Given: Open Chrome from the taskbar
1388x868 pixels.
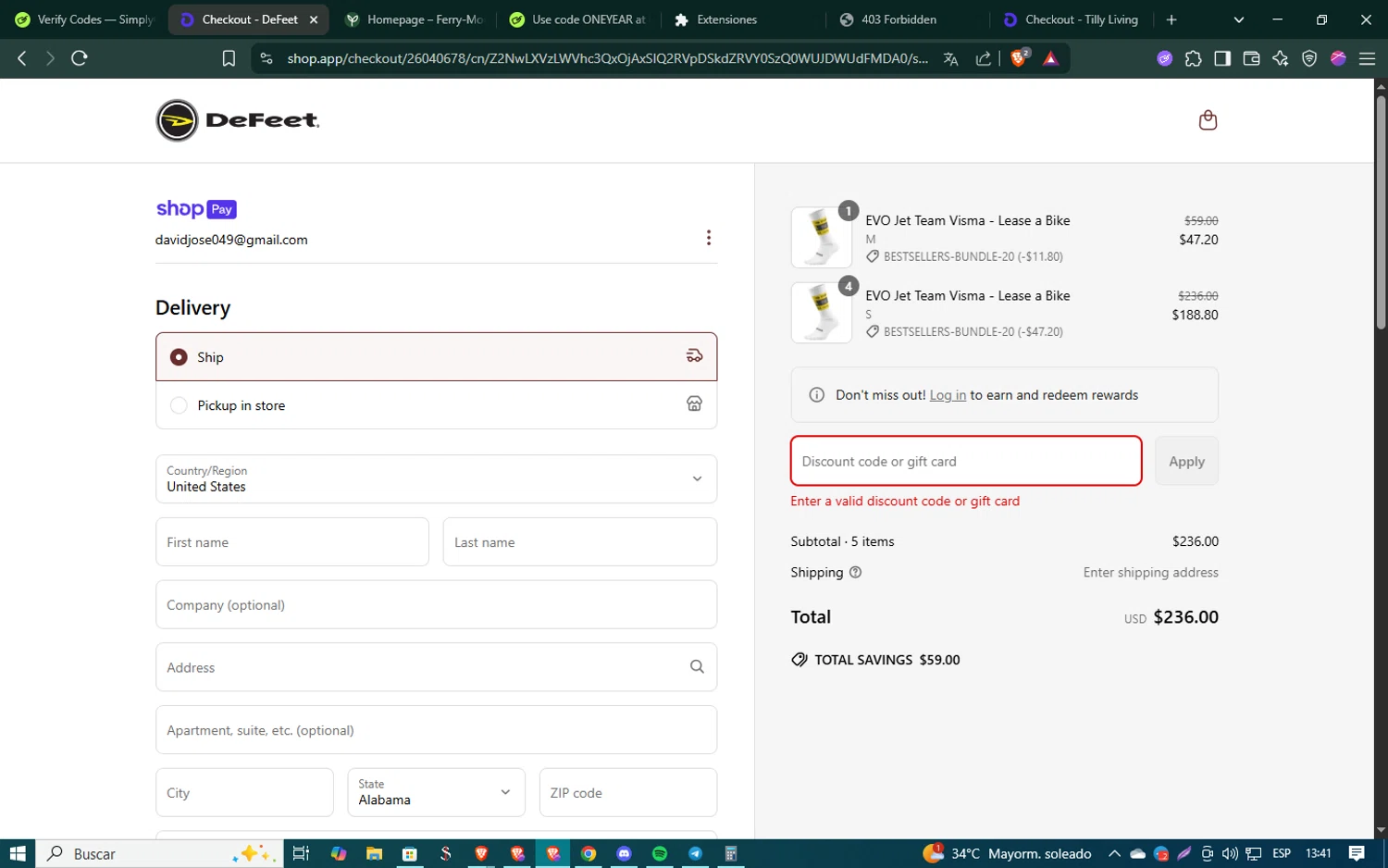Looking at the screenshot, I should pyautogui.click(x=589, y=853).
